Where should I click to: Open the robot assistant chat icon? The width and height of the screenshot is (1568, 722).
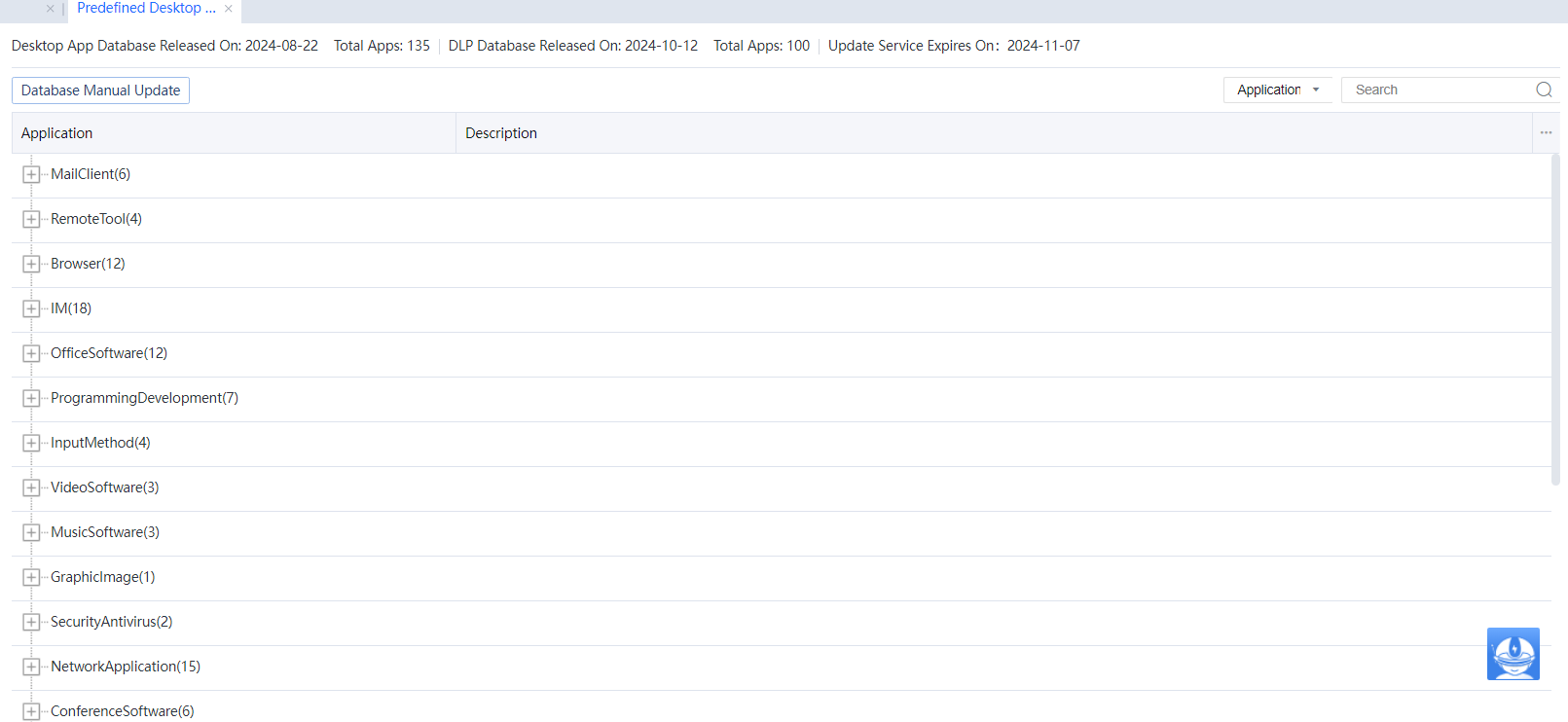click(x=1513, y=654)
